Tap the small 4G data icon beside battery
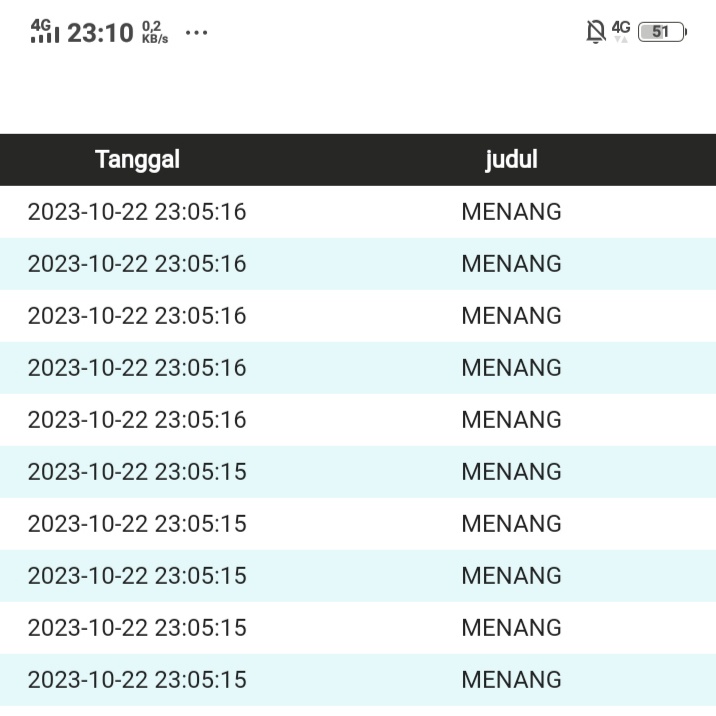The image size is (716, 716). [x=621, y=31]
